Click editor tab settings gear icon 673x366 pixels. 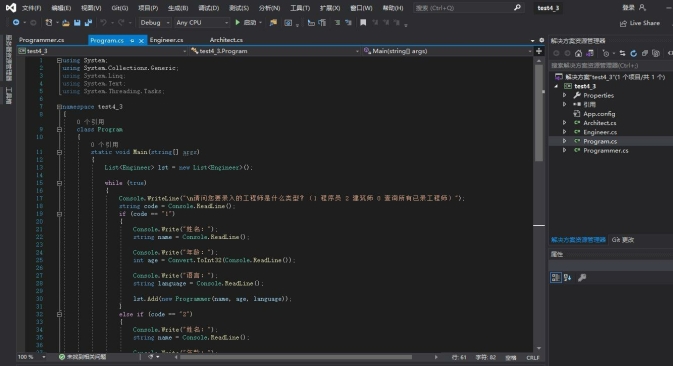(x=542, y=40)
